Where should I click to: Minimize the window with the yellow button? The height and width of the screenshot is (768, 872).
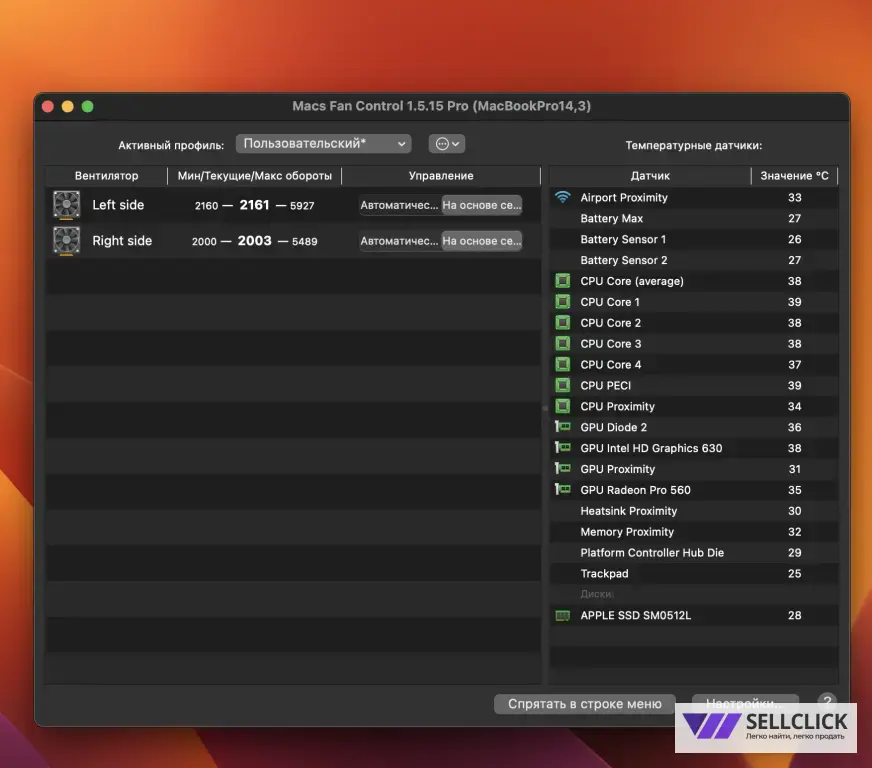click(x=67, y=106)
